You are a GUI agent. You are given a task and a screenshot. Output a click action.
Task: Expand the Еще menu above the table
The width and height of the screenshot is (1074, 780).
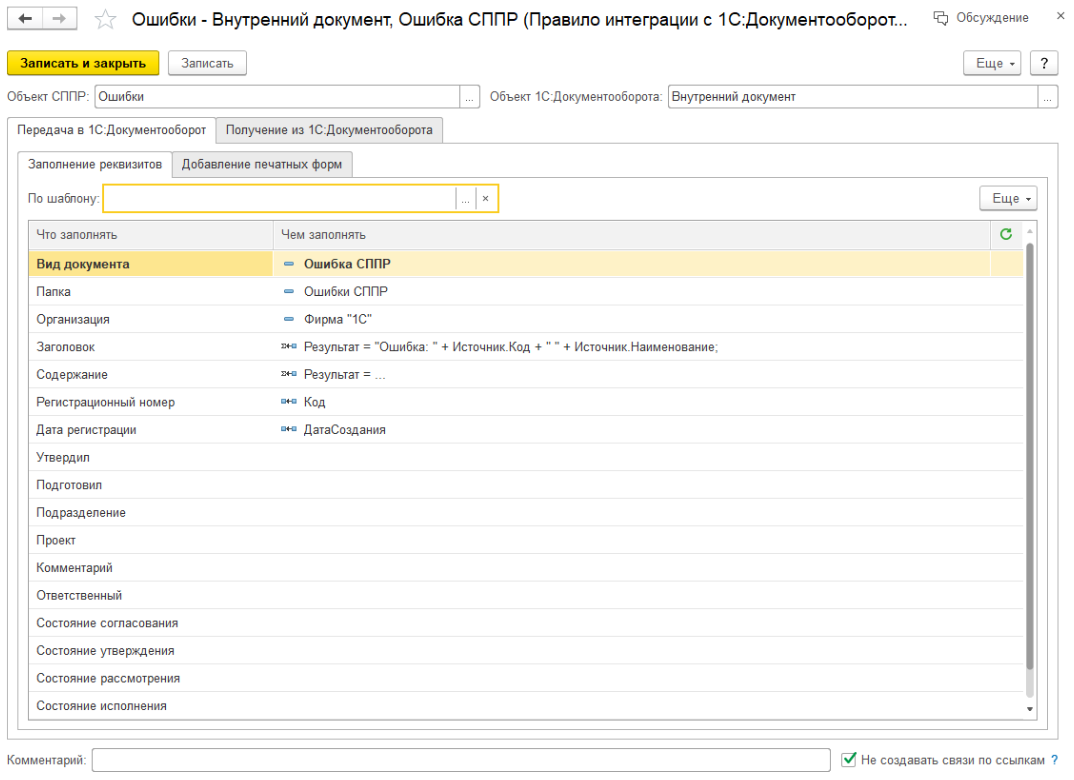coord(1007,199)
